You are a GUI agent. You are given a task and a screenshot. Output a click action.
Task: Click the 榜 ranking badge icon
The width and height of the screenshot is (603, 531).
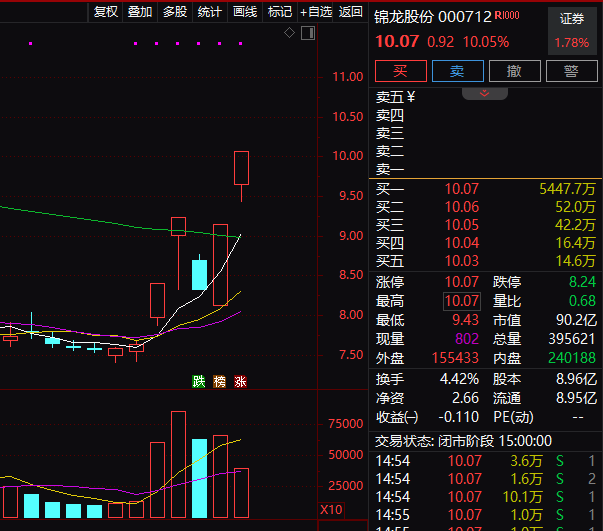(219, 381)
